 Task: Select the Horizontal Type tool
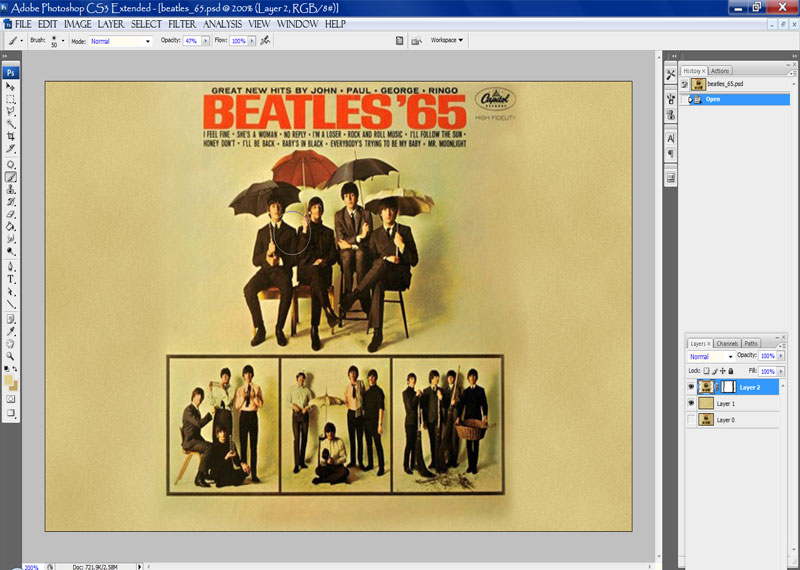tap(11, 279)
